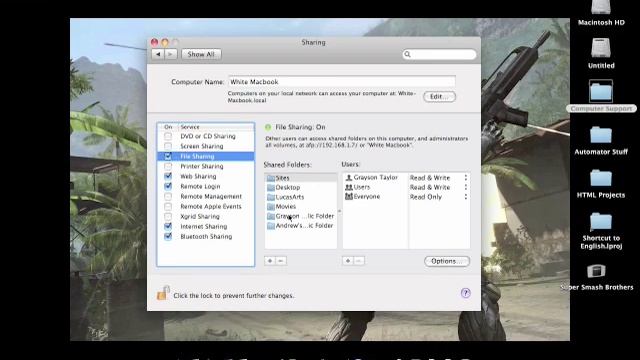Enable Remote Management checkbox
Screen dimensions: 640x360
[x=168, y=196]
